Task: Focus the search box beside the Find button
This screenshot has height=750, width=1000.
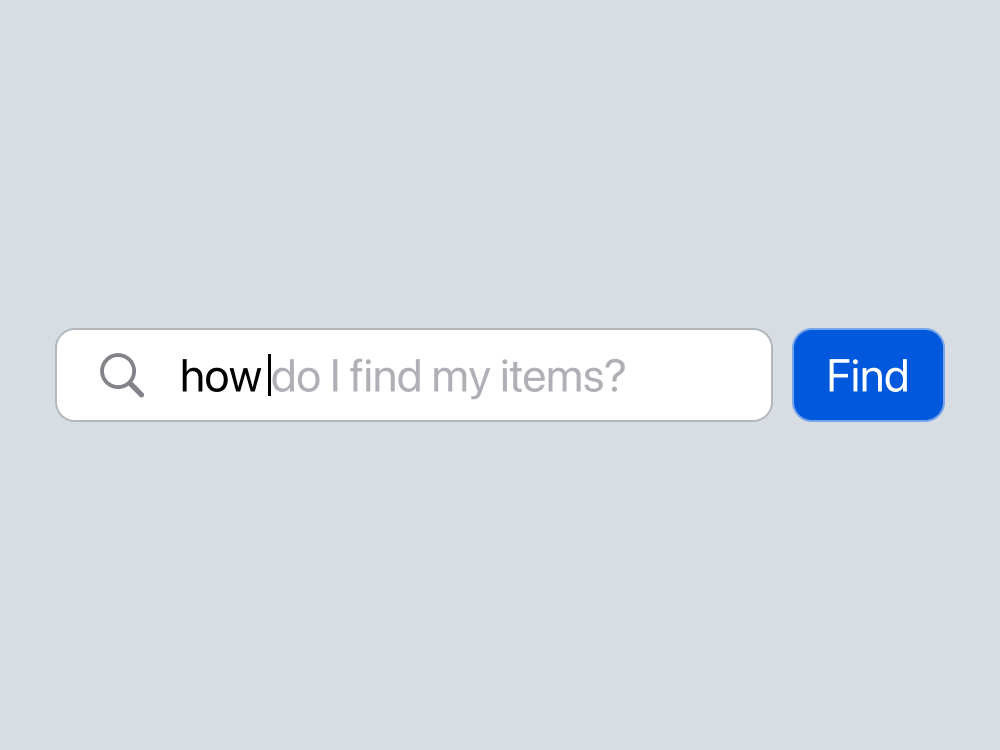Action: [x=414, y=375]
